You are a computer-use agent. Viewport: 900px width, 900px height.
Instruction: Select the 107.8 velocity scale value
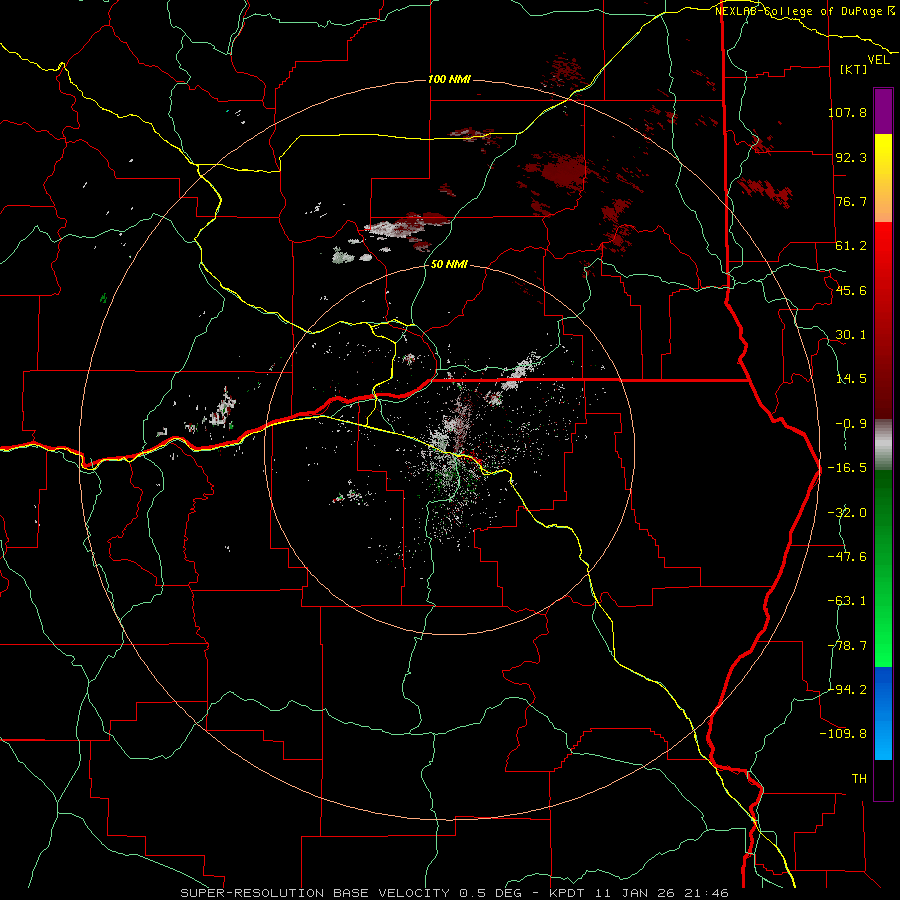(847, 112)
